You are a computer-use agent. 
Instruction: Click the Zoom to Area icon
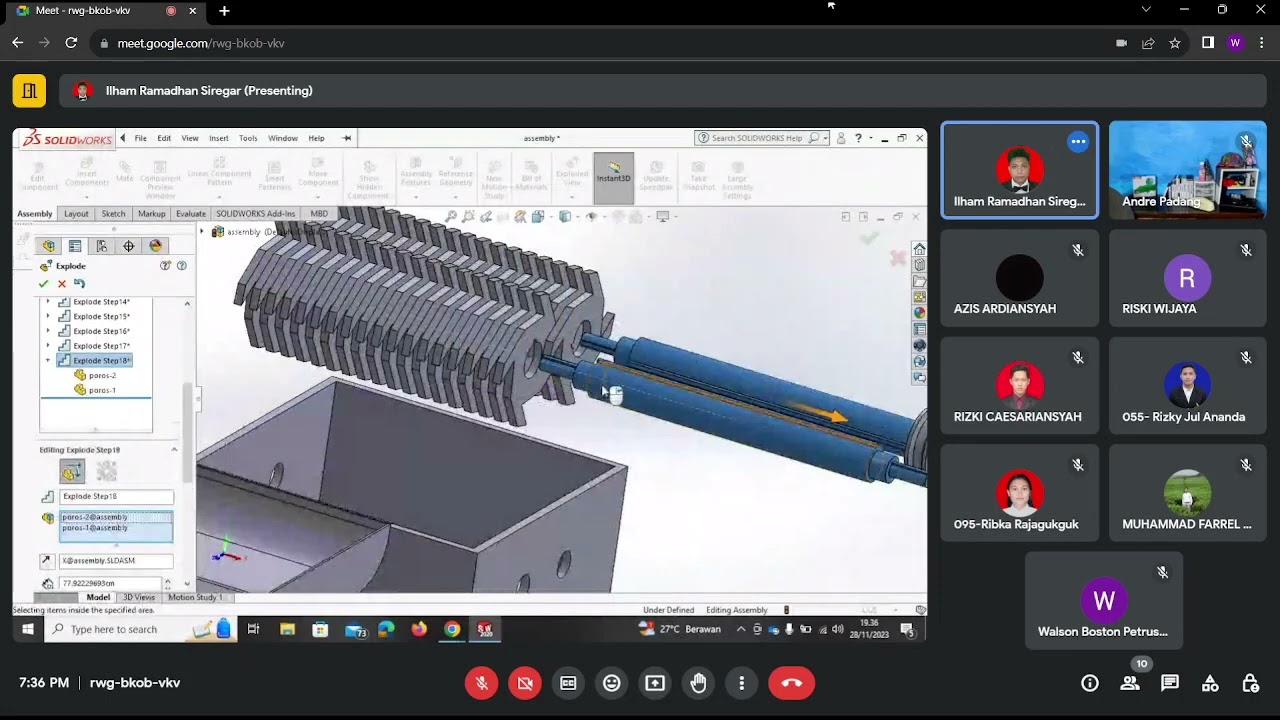[470, 216]
